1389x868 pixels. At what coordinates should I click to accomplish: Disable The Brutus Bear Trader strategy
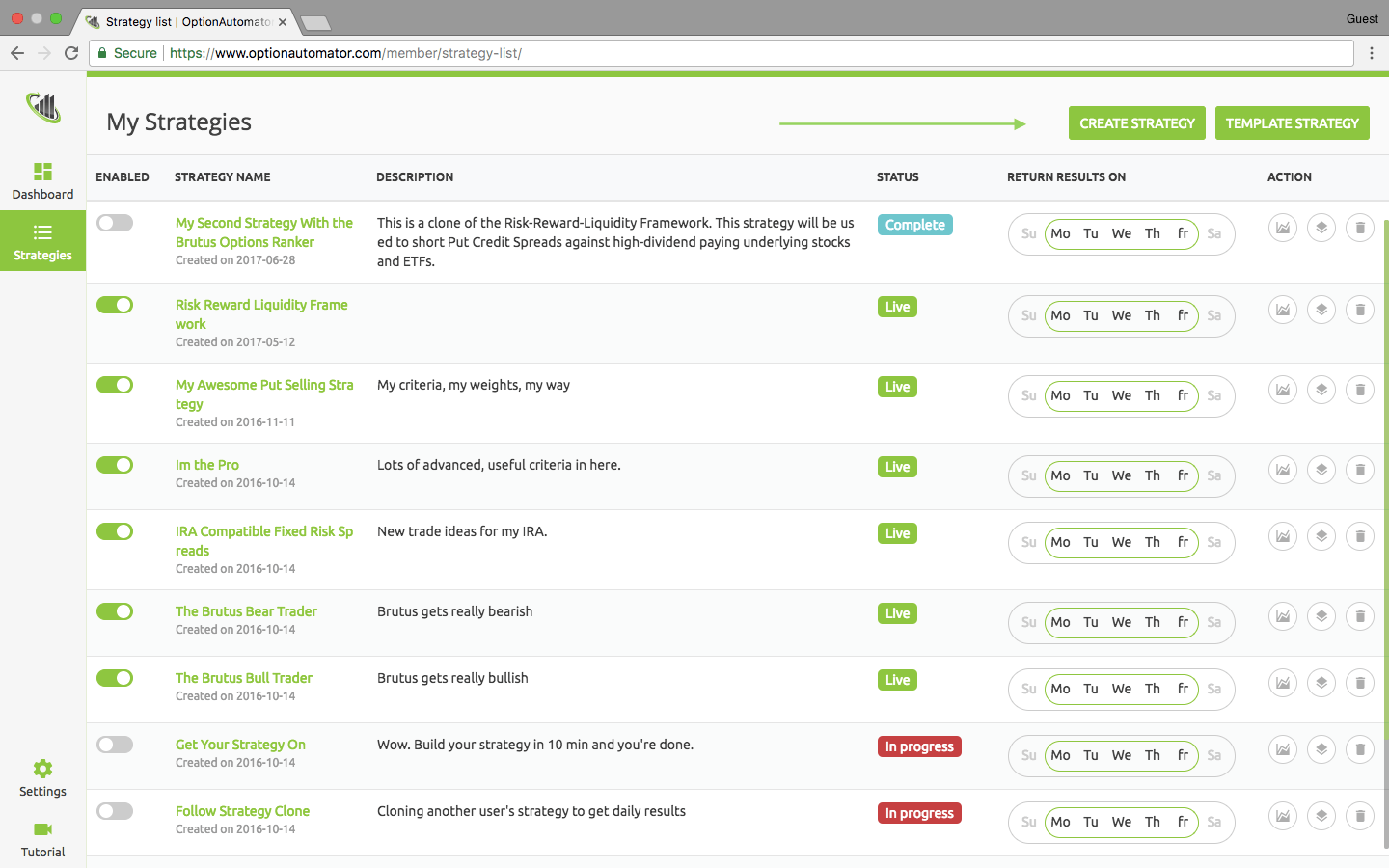click(115, 611)
